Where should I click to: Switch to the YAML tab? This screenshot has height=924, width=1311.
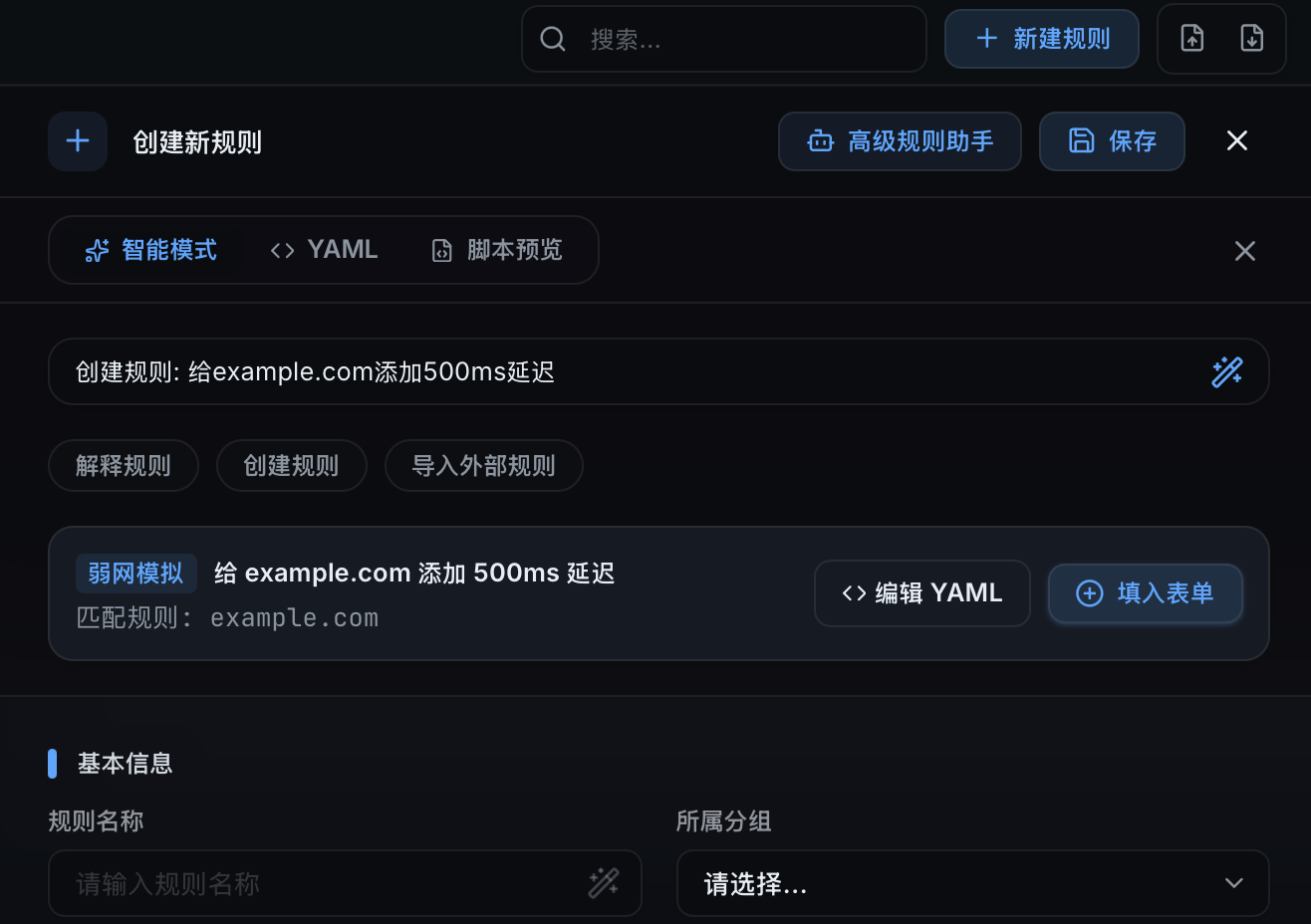coord(323,250)
